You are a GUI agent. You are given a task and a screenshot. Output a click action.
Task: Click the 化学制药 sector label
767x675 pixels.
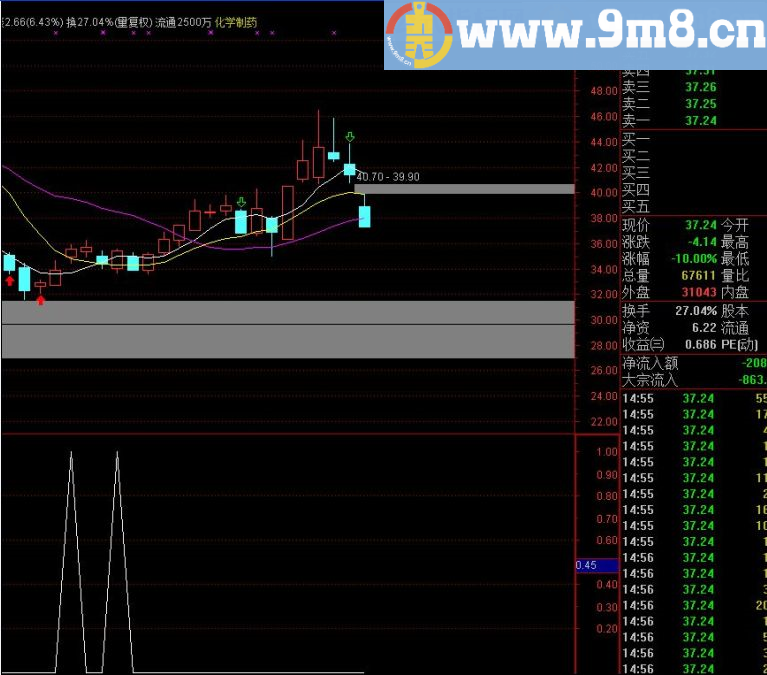click(236, 22)
